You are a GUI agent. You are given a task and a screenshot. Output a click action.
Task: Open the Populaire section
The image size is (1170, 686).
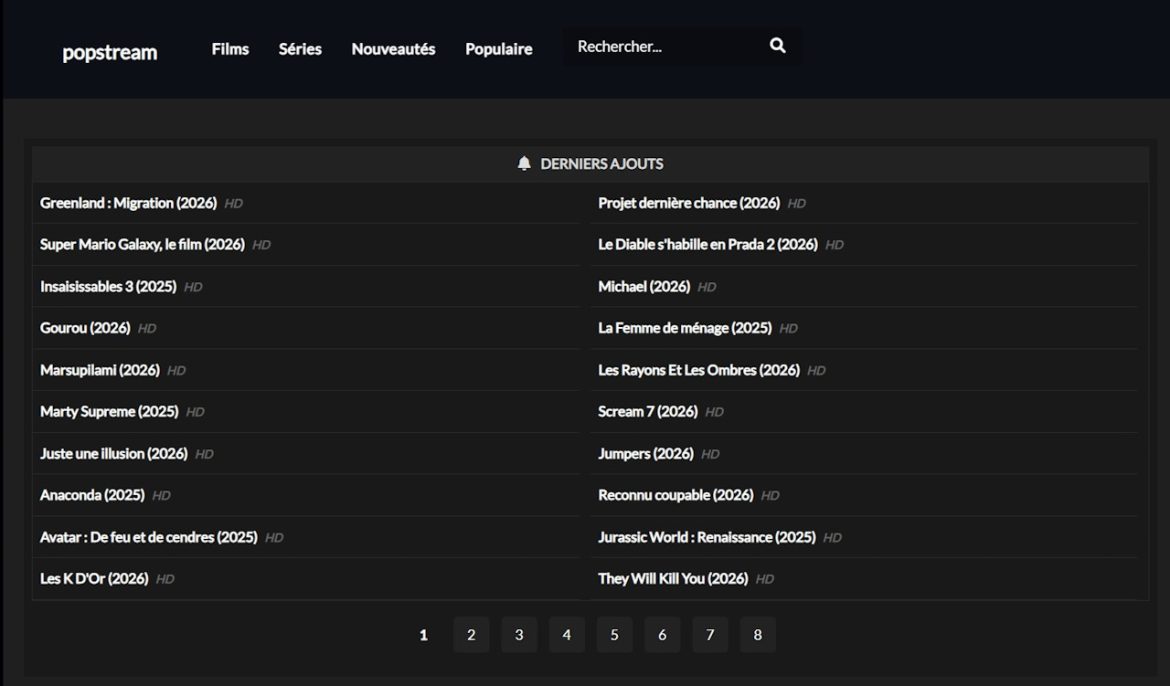click(x=498, y=49)
